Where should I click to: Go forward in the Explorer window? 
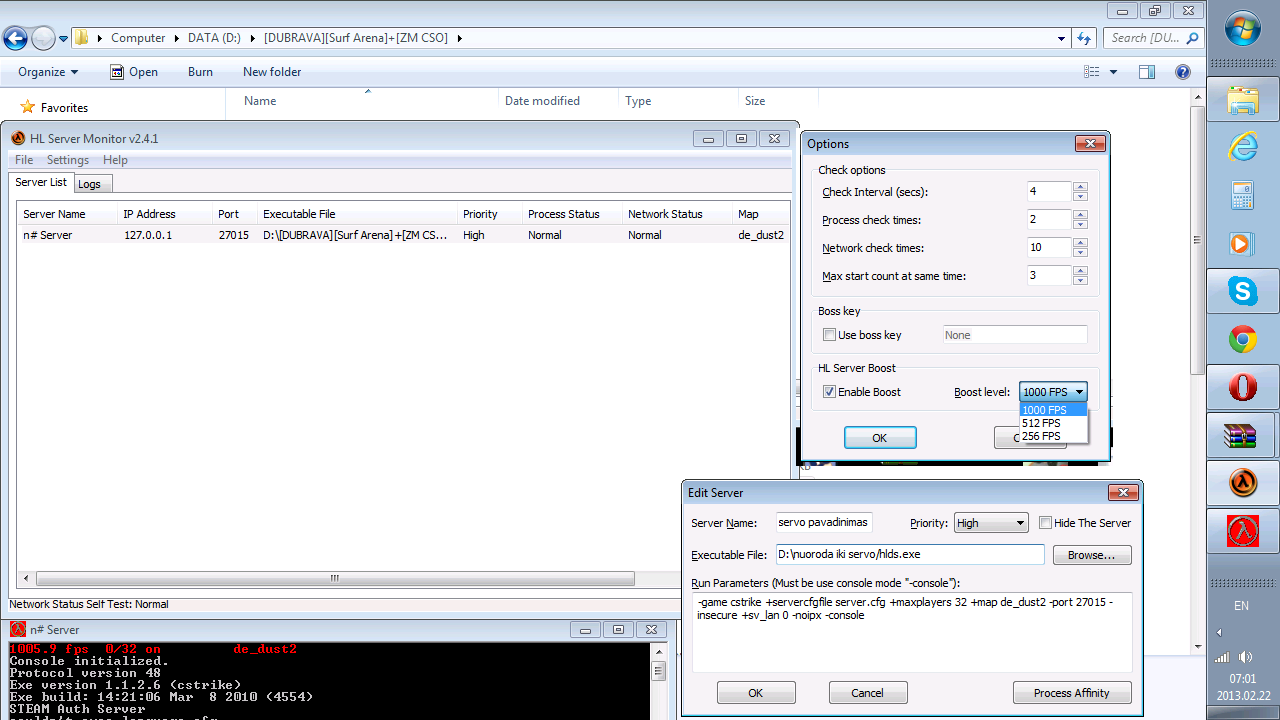pyautogui.click(x=43, y=39)
